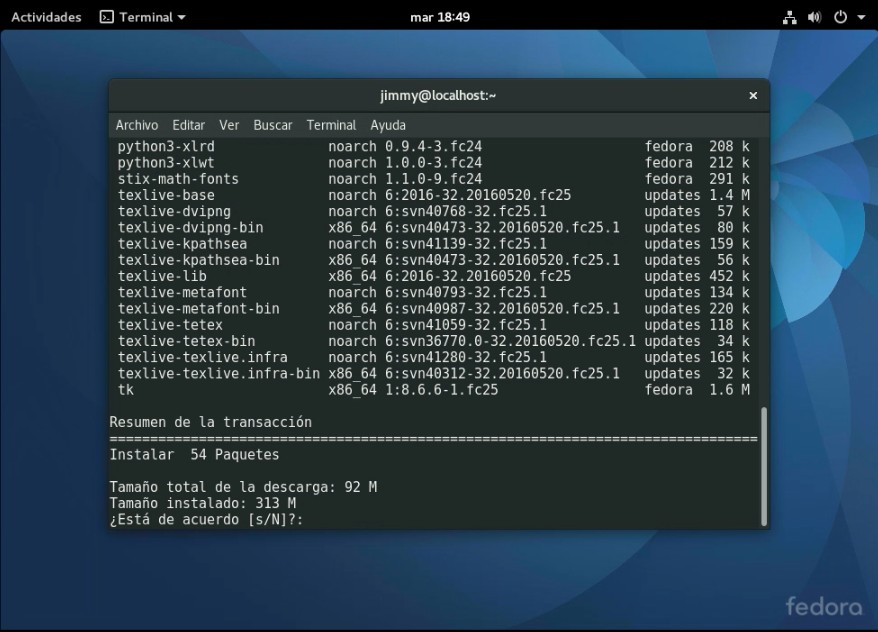This screenshot has width=878, height=632.
Task: Focus the ¿Está de acuerdo [s/N]? prompt line
Action: pyautogui.click(x=206, y=520)
